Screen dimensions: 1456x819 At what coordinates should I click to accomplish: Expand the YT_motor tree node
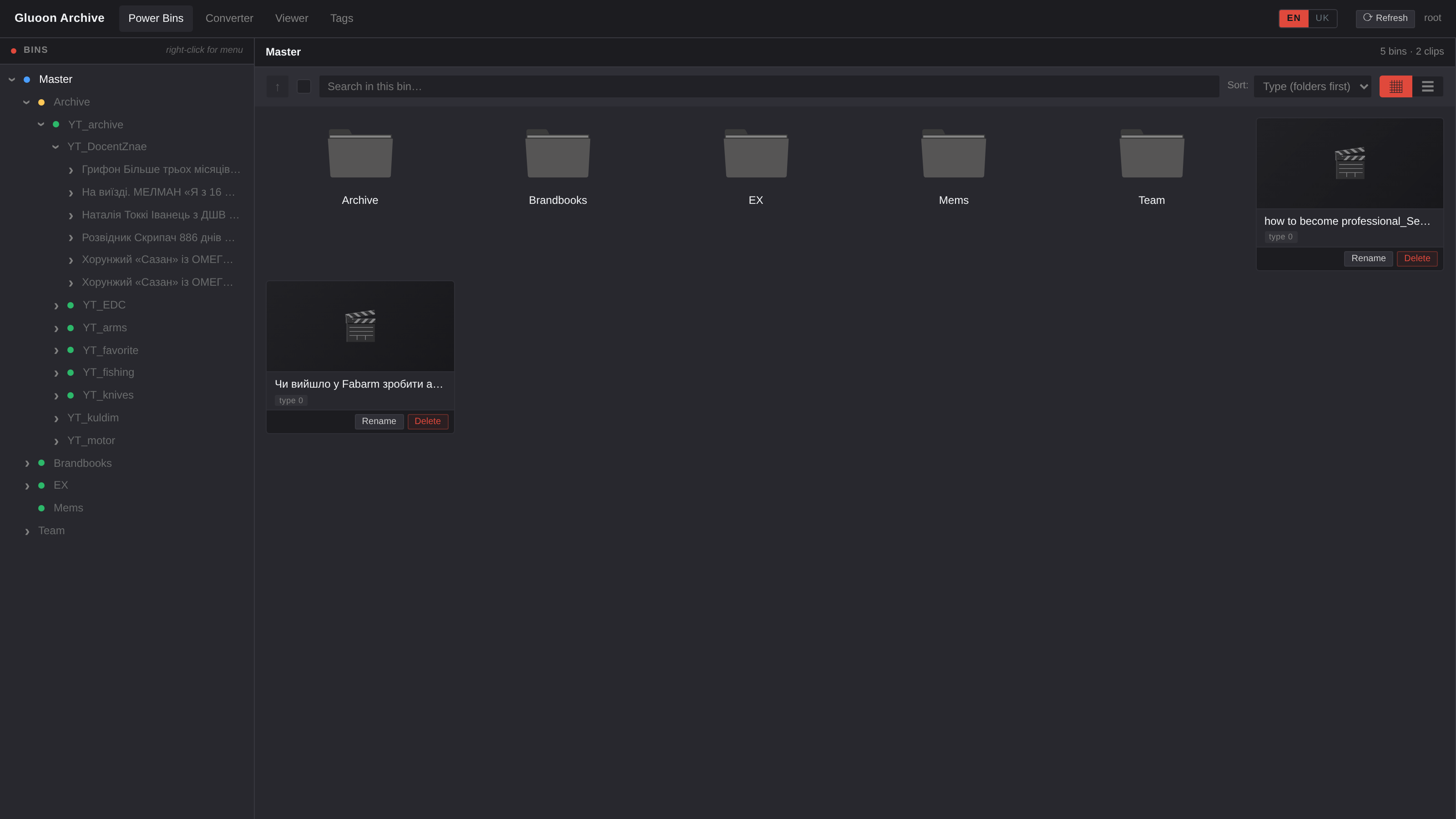pyautogui.click(x=56, y=441)
